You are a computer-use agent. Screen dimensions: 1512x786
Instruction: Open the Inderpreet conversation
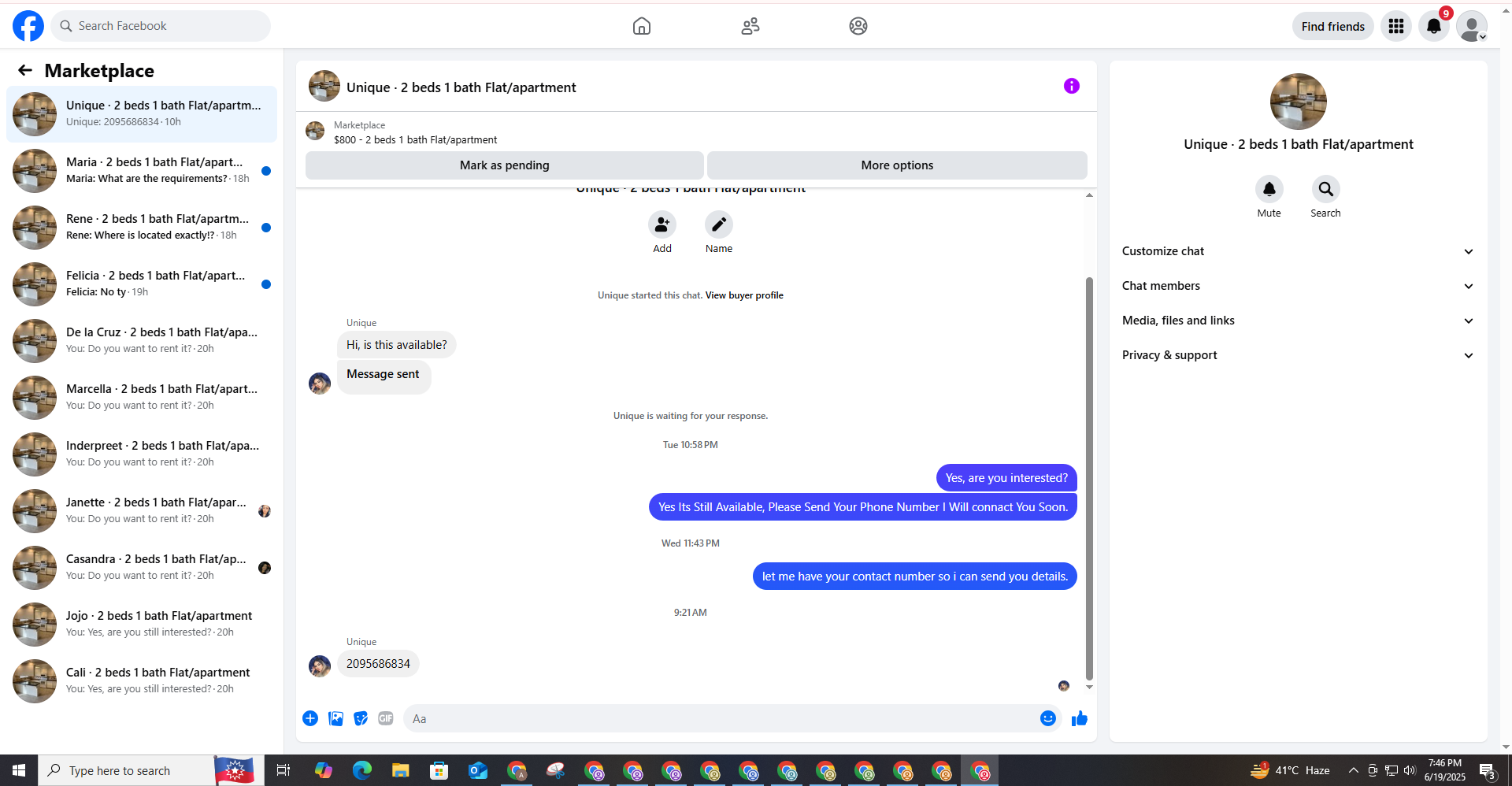pyautogui.click(x=142, y=454)
